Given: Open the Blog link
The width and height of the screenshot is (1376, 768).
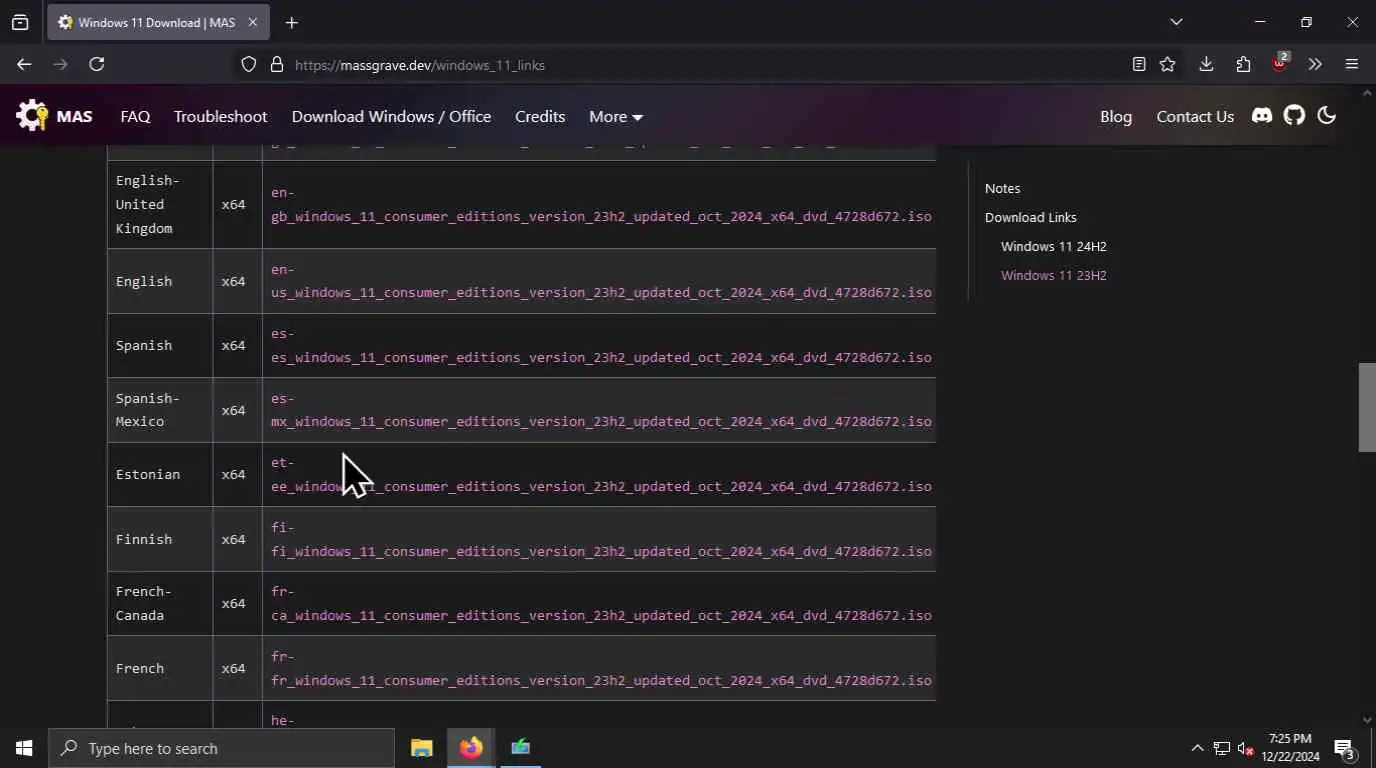Looking at the screenshot, I should coord(1116,116).
